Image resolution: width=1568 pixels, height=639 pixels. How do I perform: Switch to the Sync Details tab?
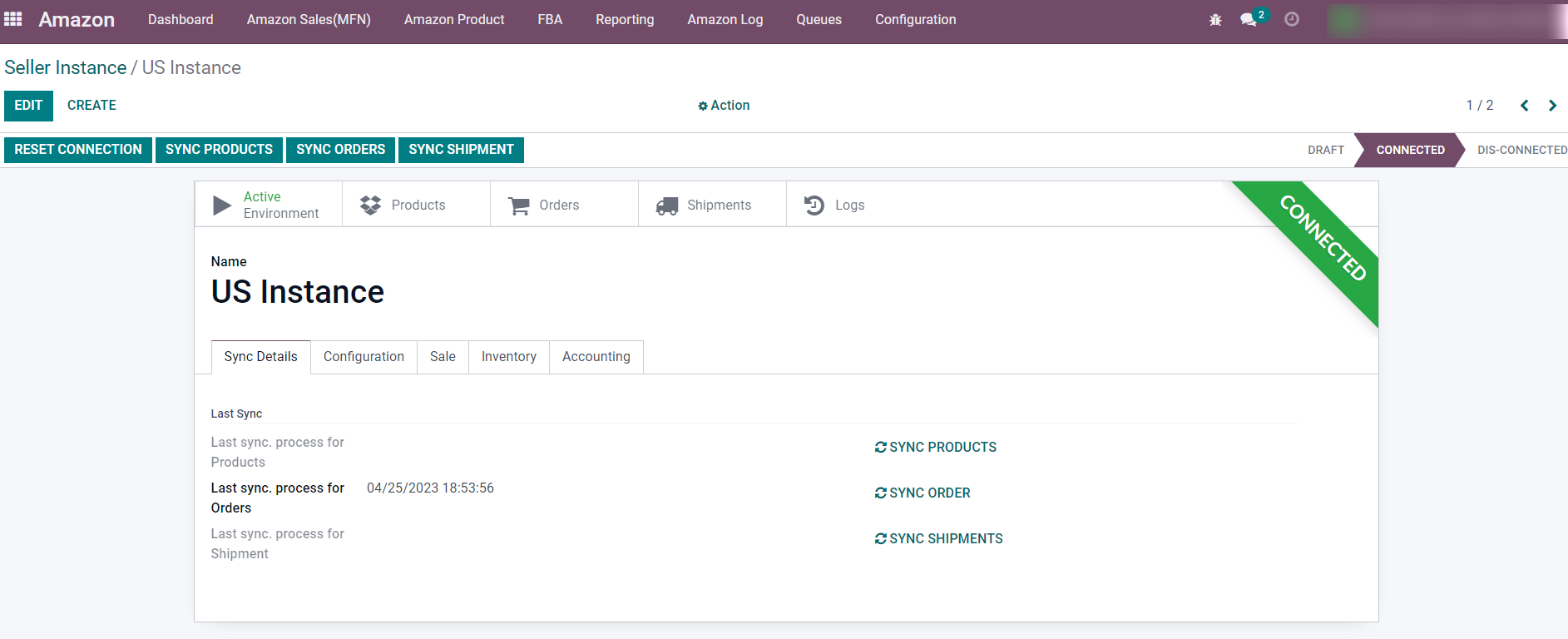pos(260,357)
